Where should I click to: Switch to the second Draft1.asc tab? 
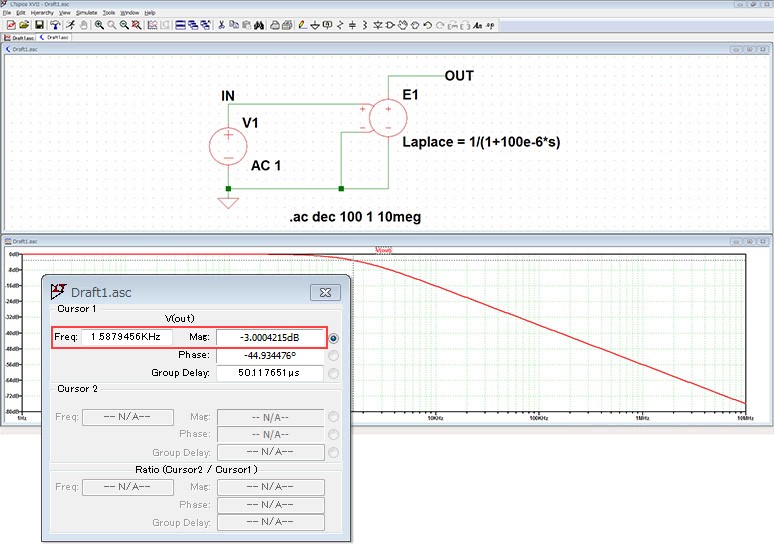pyautogui.click(x=55, y=37)
